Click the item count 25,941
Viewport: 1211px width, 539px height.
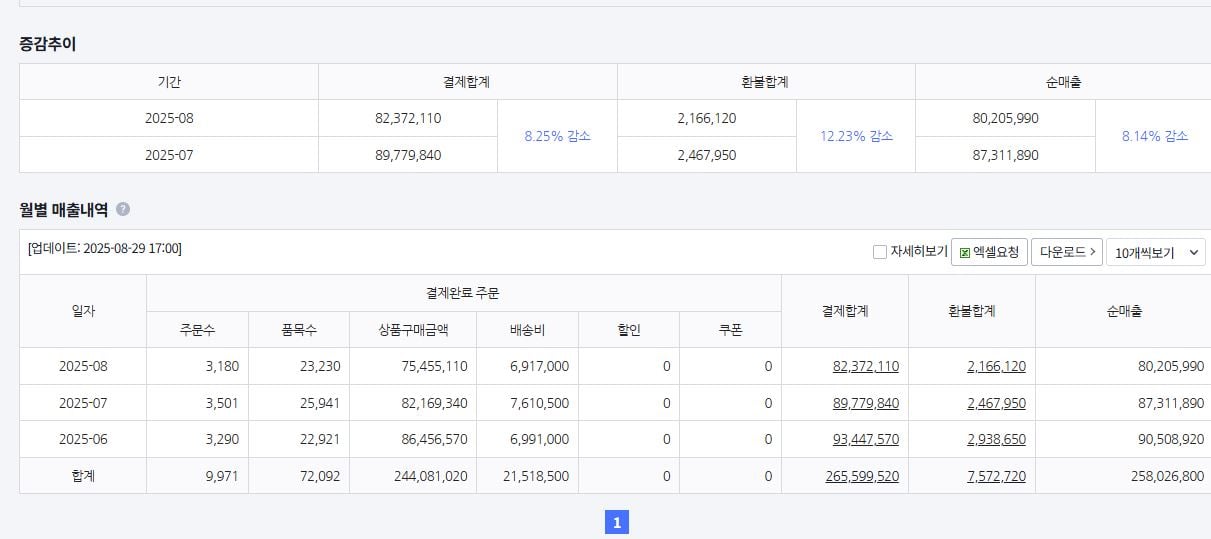320,403
